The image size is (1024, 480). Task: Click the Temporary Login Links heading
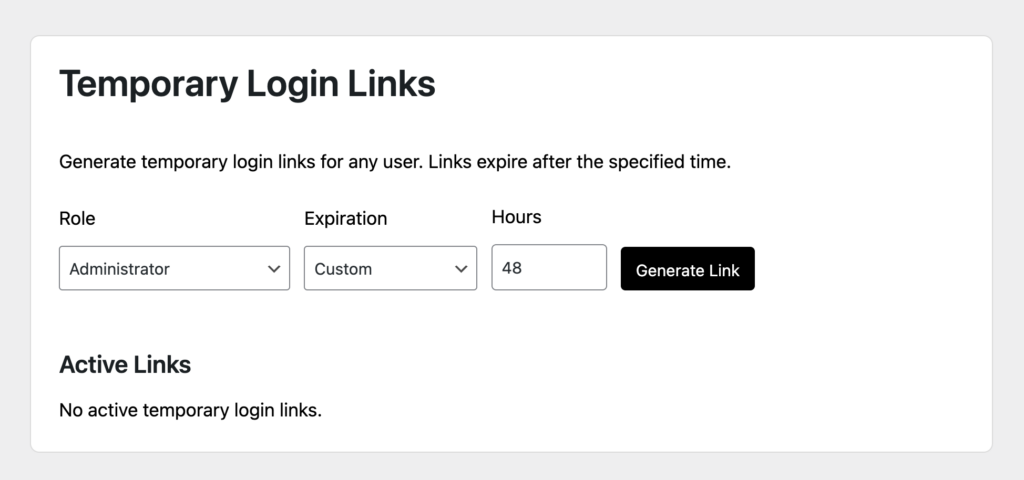[x=247, y=84]
